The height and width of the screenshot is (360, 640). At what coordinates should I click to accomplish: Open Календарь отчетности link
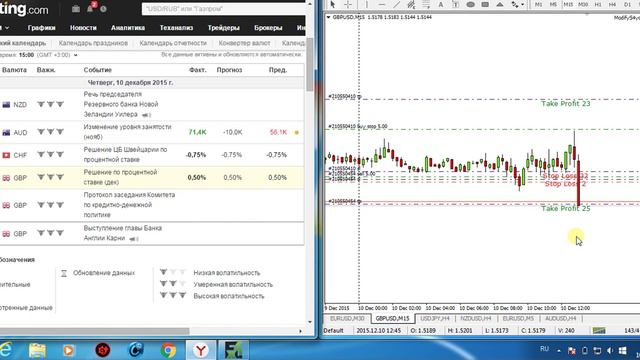[173, 43]
